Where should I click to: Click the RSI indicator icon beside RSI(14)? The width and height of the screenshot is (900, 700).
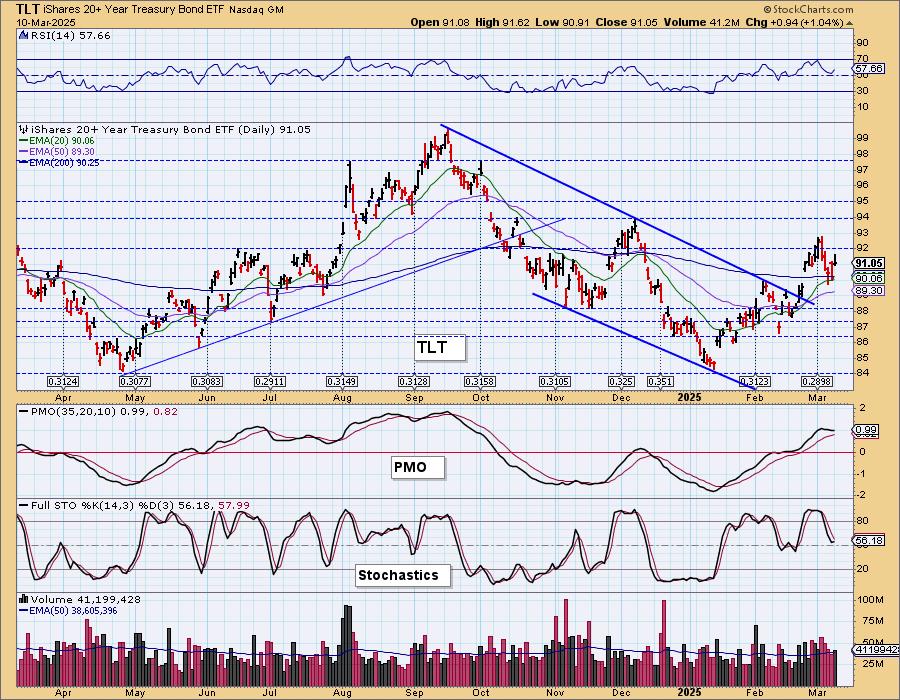tap(24, 36)
